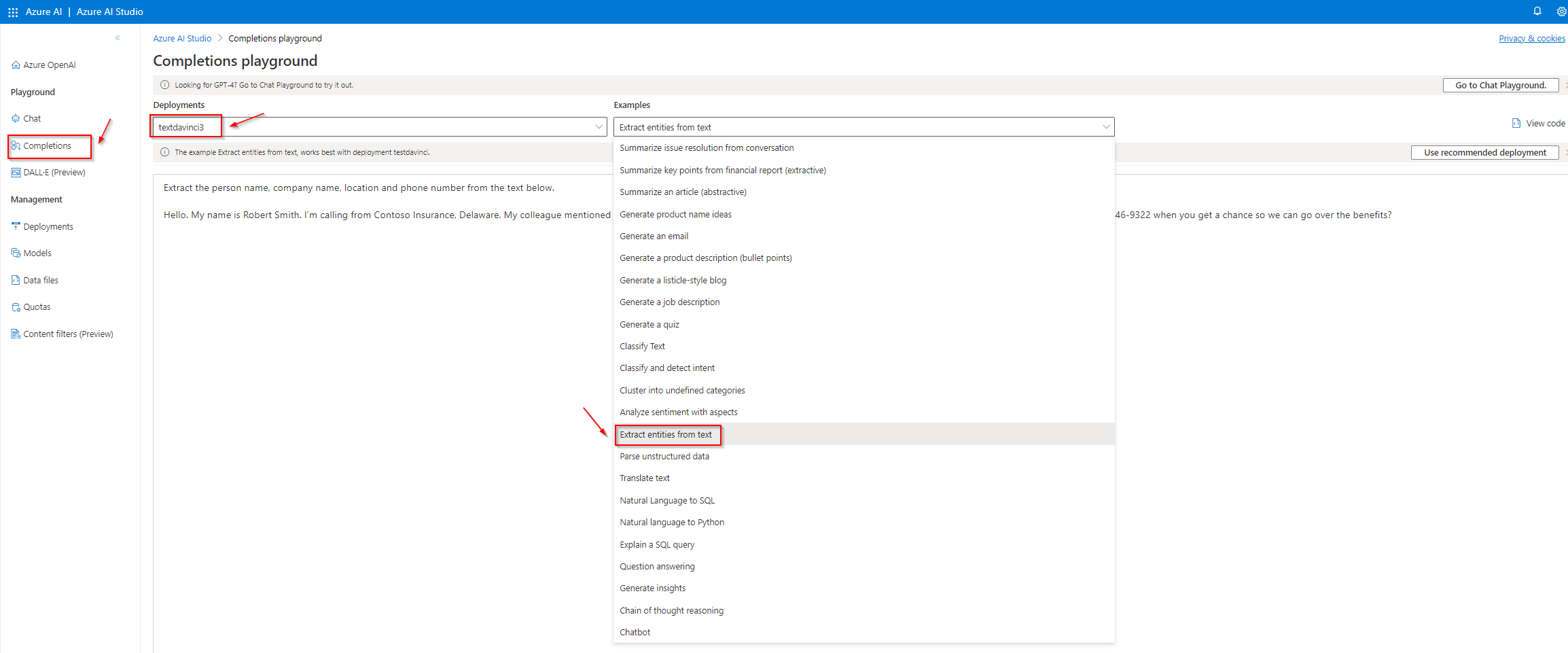Choose Generate product name ideas example
1568x653 pixels.
(x=863, y=214)
